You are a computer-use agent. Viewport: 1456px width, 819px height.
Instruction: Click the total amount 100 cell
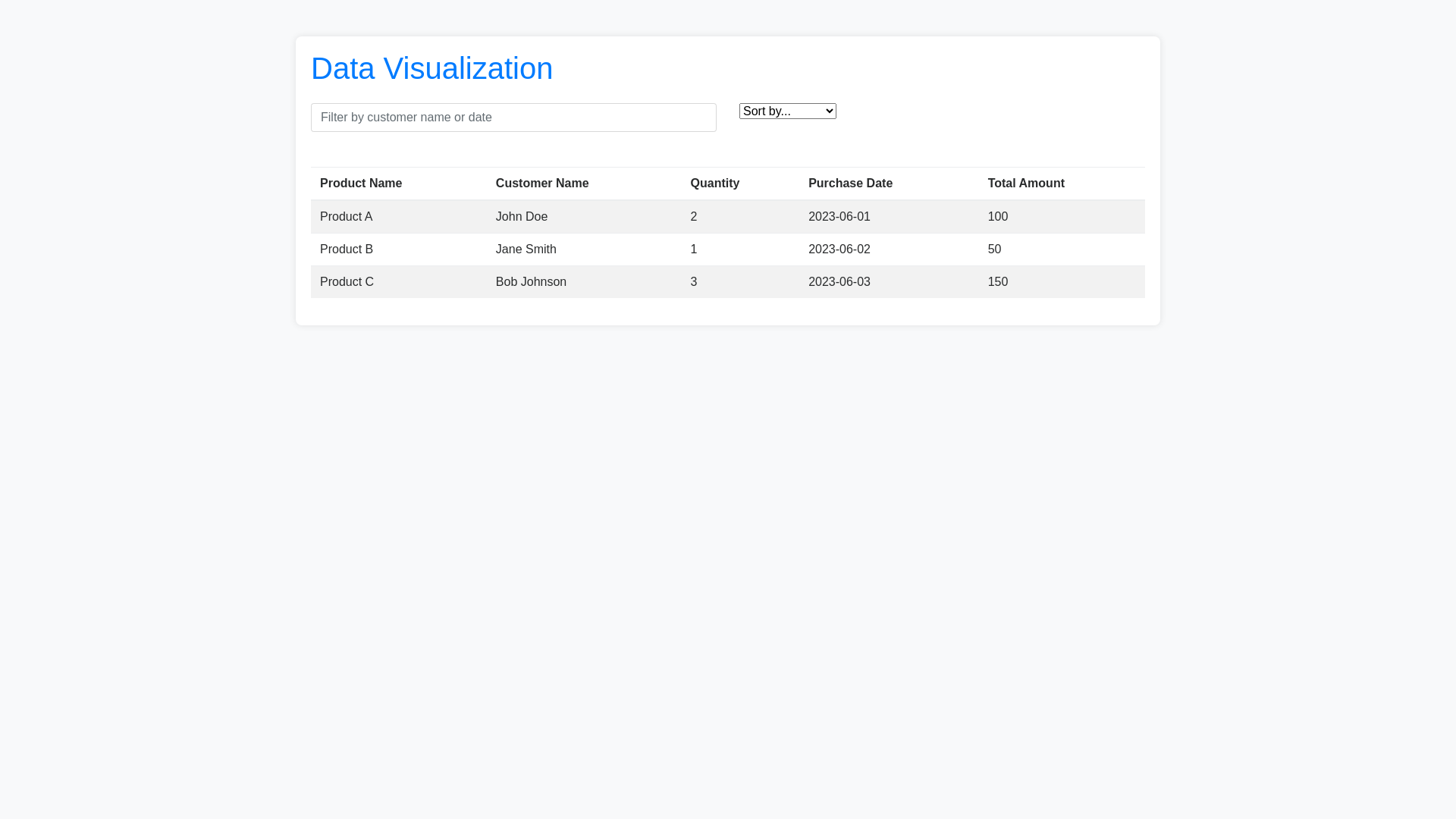(x=997, y=217)
